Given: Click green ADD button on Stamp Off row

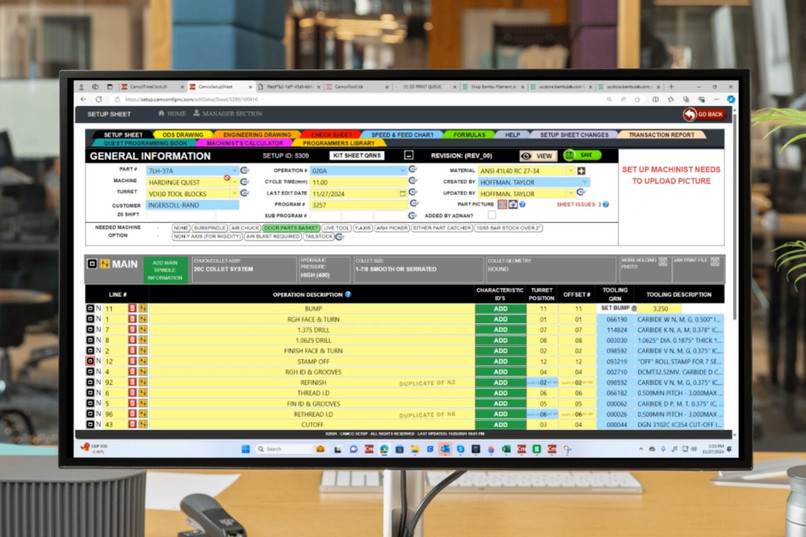Looking at the screenshot, I should [x=501, y=361].
